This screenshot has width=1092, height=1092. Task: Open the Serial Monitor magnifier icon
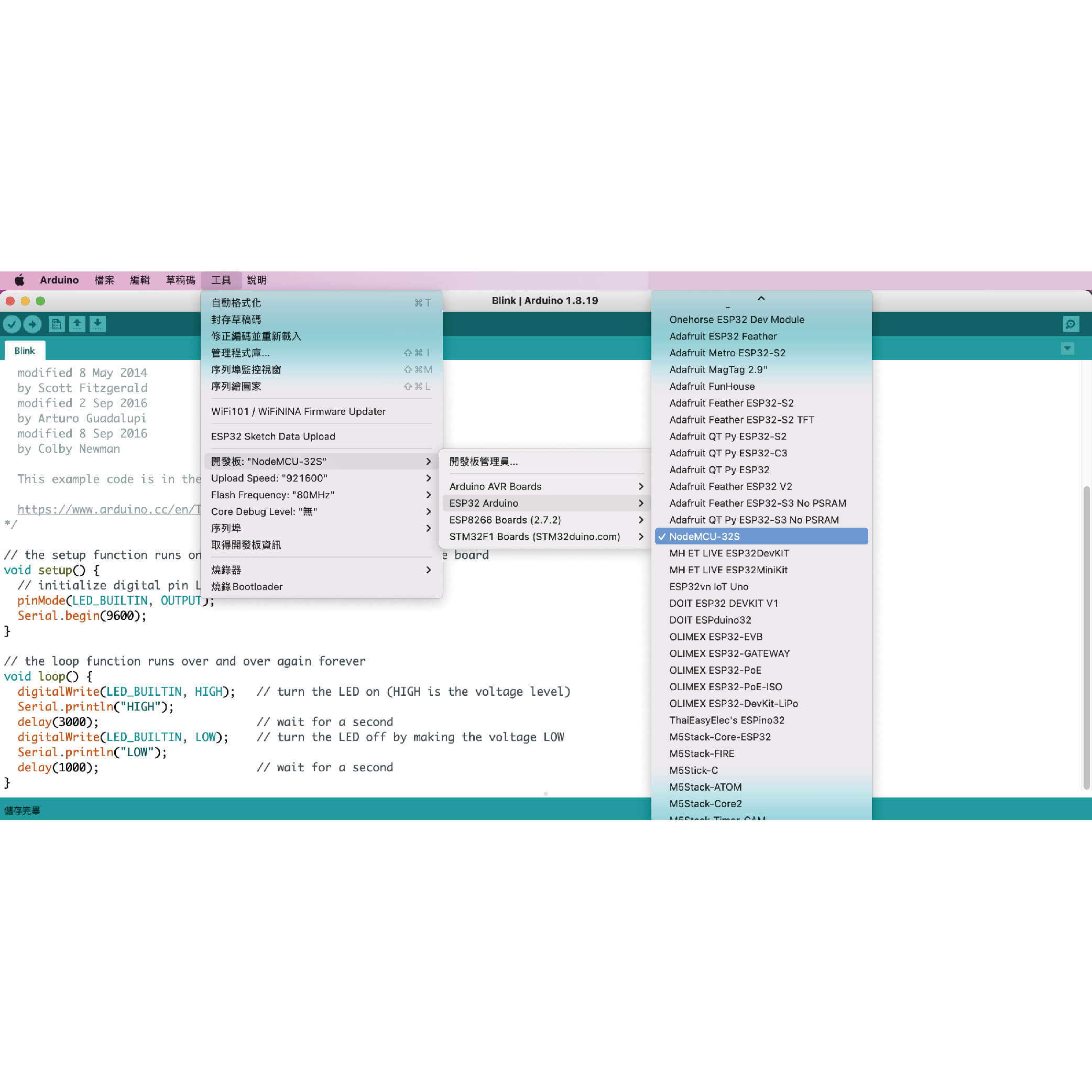pos(1071,324)
